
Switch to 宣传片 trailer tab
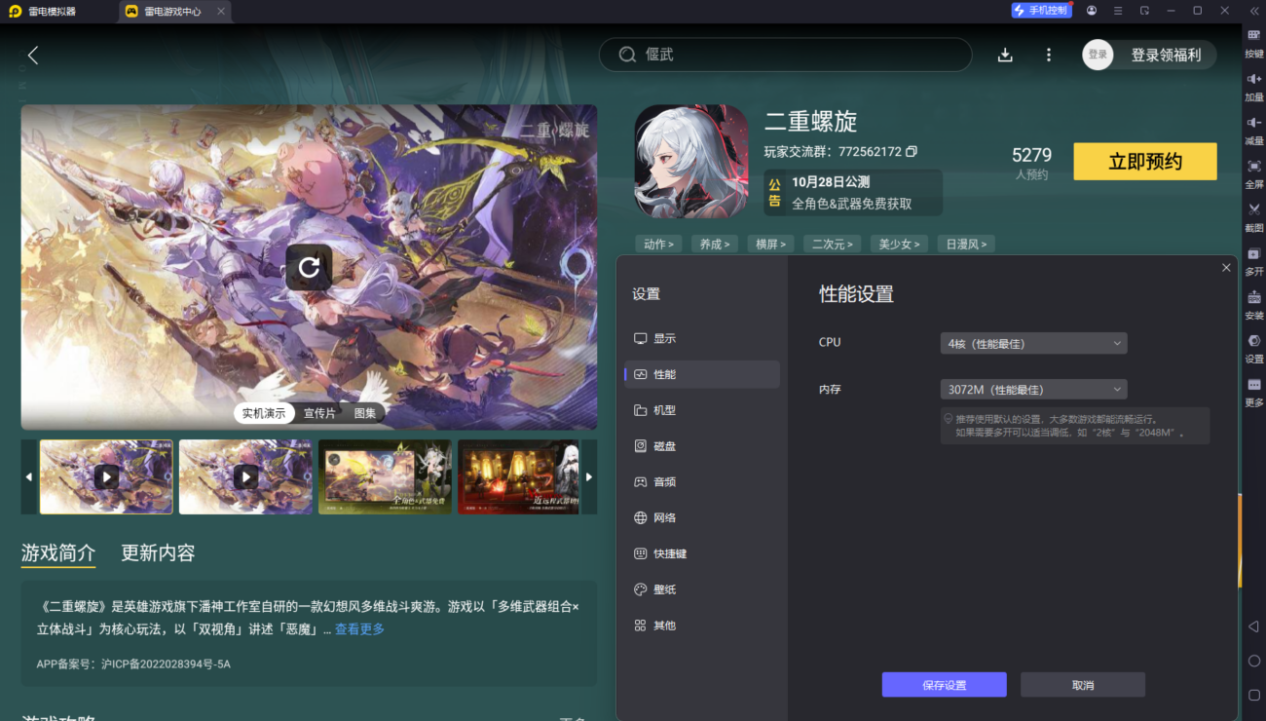[320, 413]
